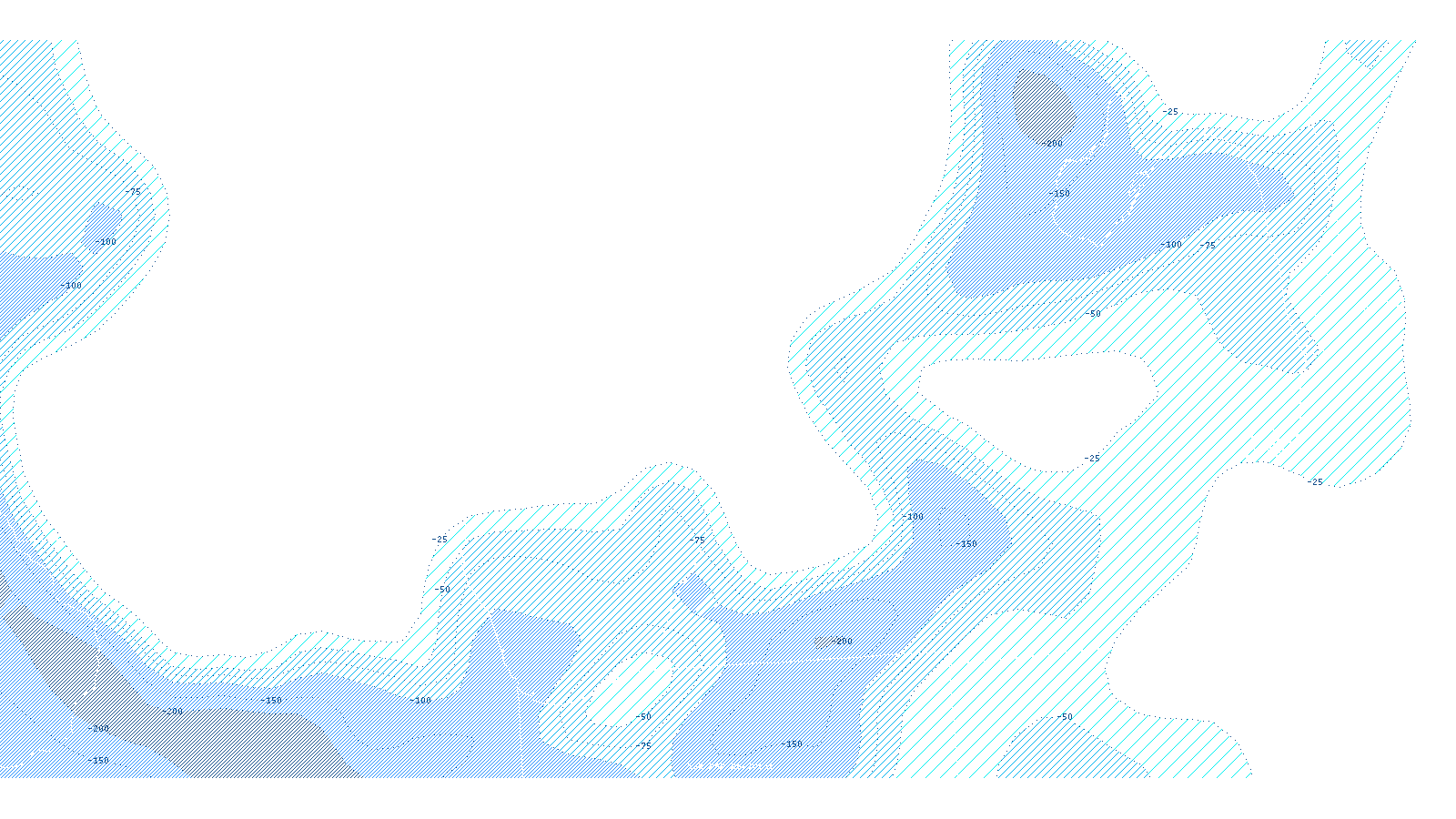Click the -100 label immediately left of -75
The height and width of the screenshot is (819, 1456).
click(1171, 245)
